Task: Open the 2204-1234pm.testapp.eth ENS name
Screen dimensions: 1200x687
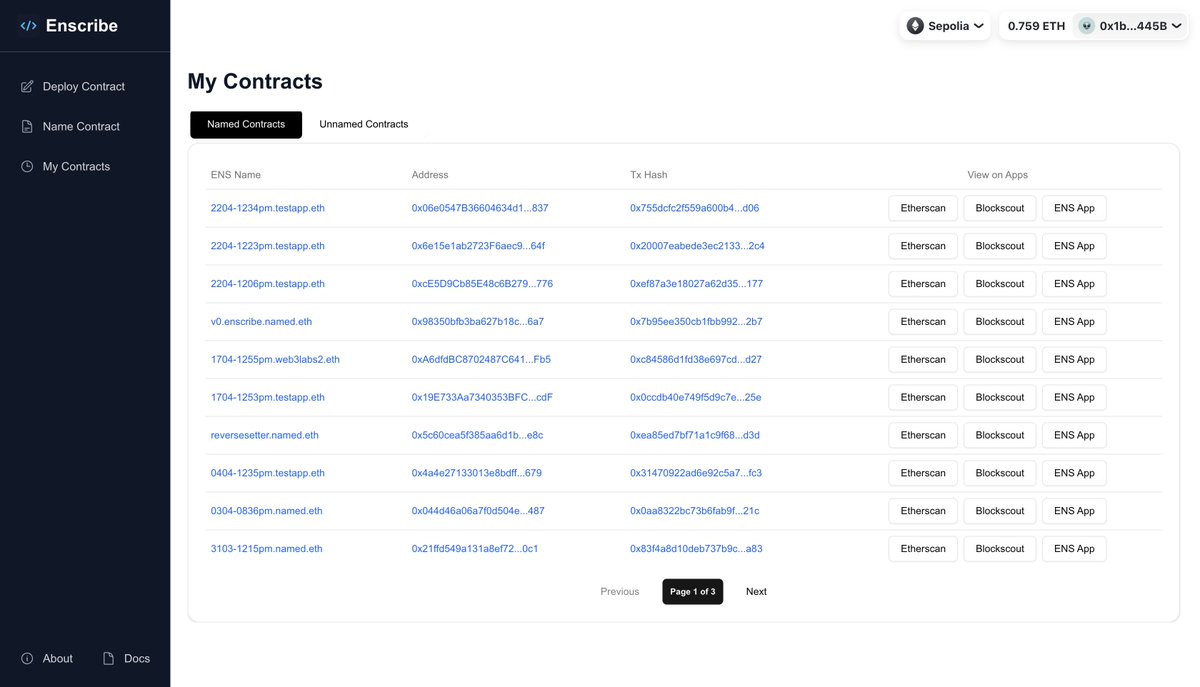Action: coord(268,208)
